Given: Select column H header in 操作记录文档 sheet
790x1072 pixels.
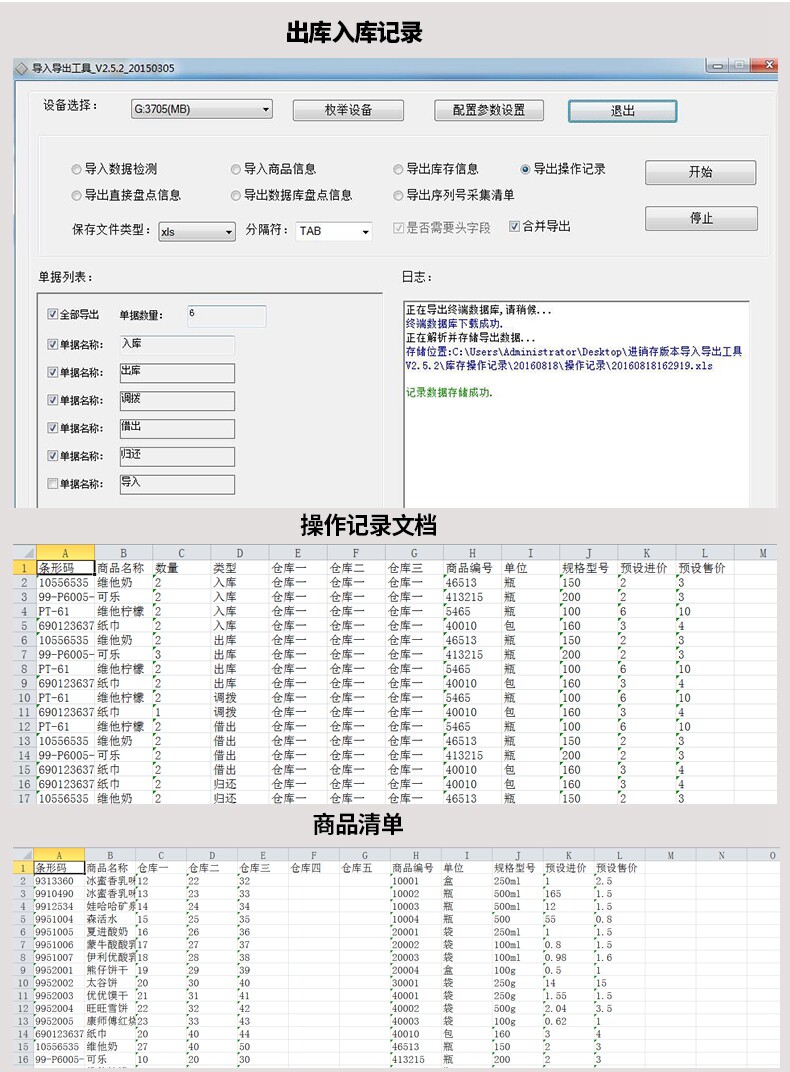Looking at the screenshot, I should pyautogui.click(x=472, y=553).
